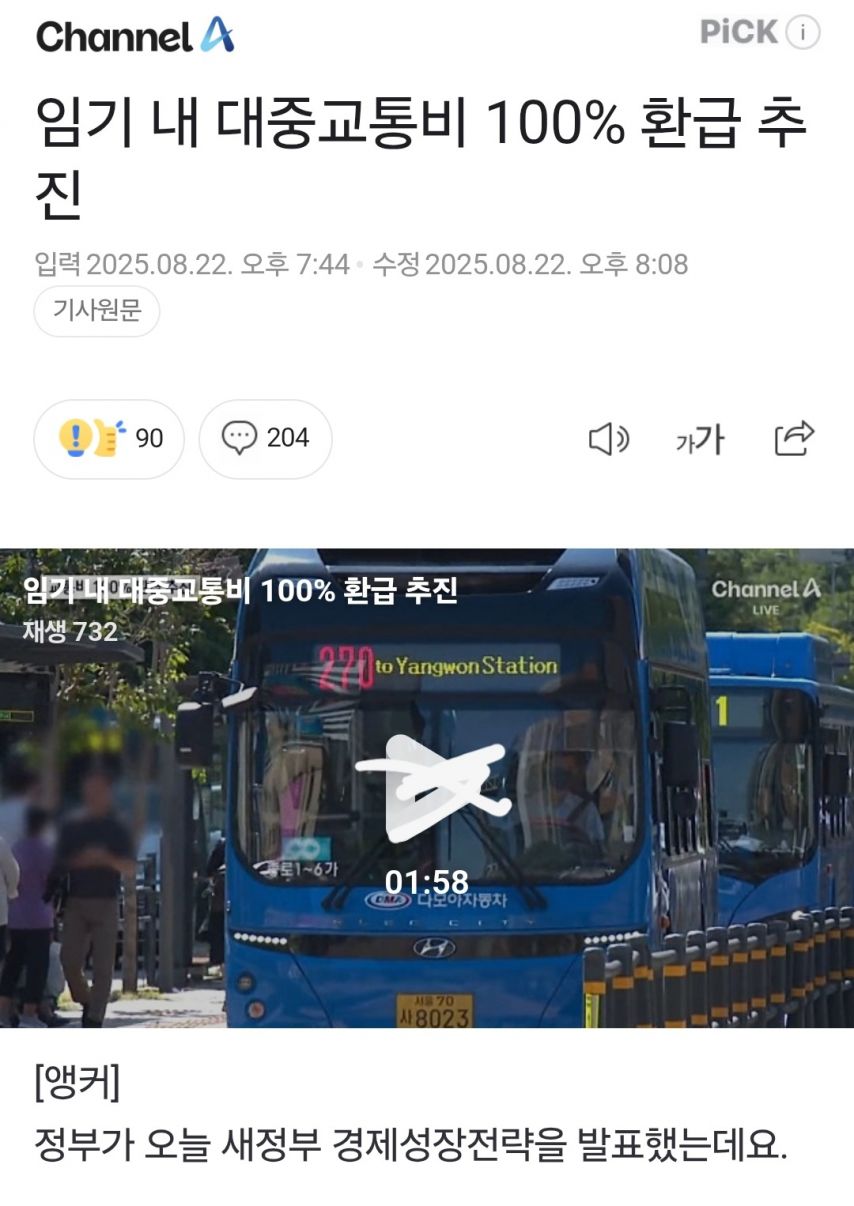Open the 기사원문 original article link
Image resolution: width=854 pixels, height=1206 pixels.
(x=97, y=311)
